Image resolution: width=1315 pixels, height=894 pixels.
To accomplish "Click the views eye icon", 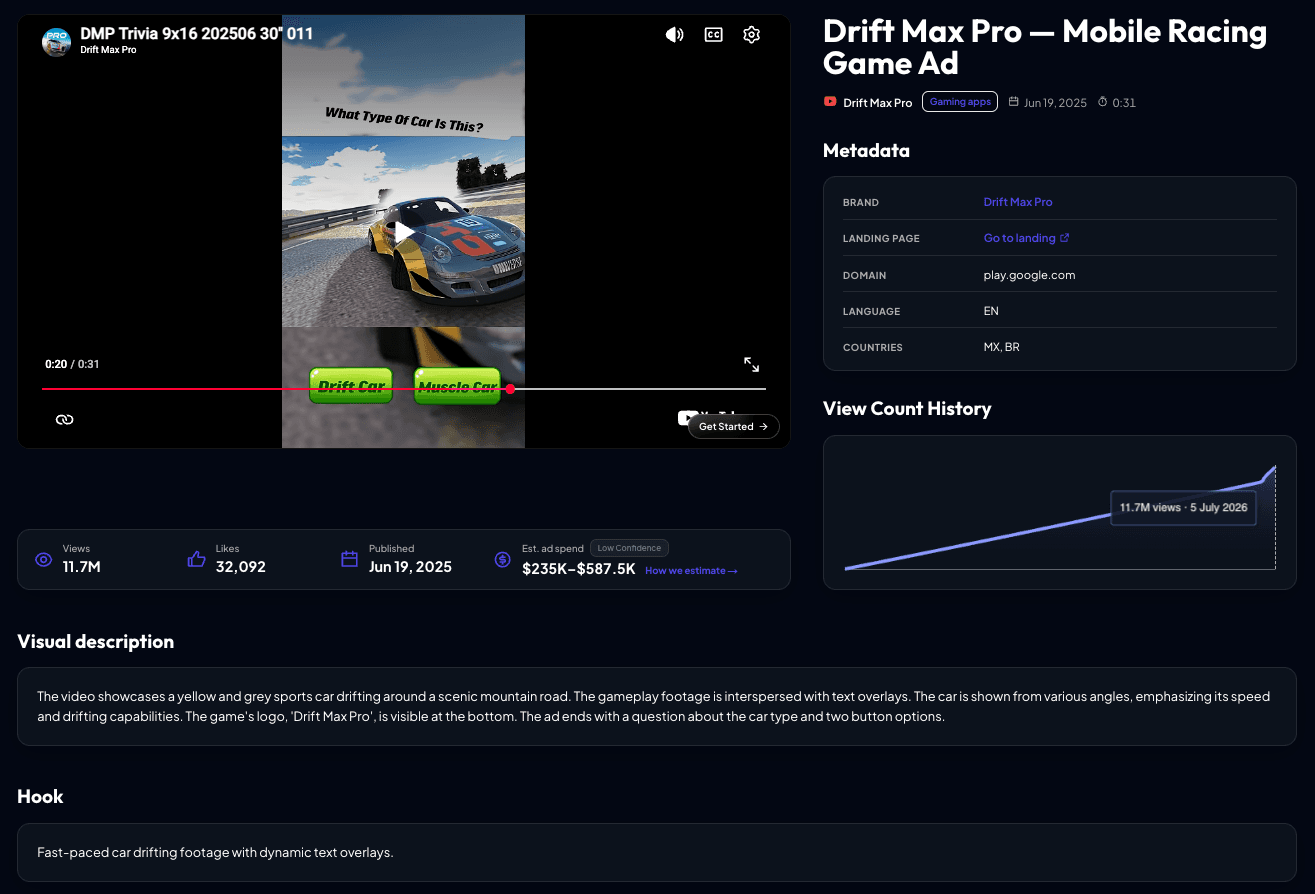I will [x=43, y=560].
